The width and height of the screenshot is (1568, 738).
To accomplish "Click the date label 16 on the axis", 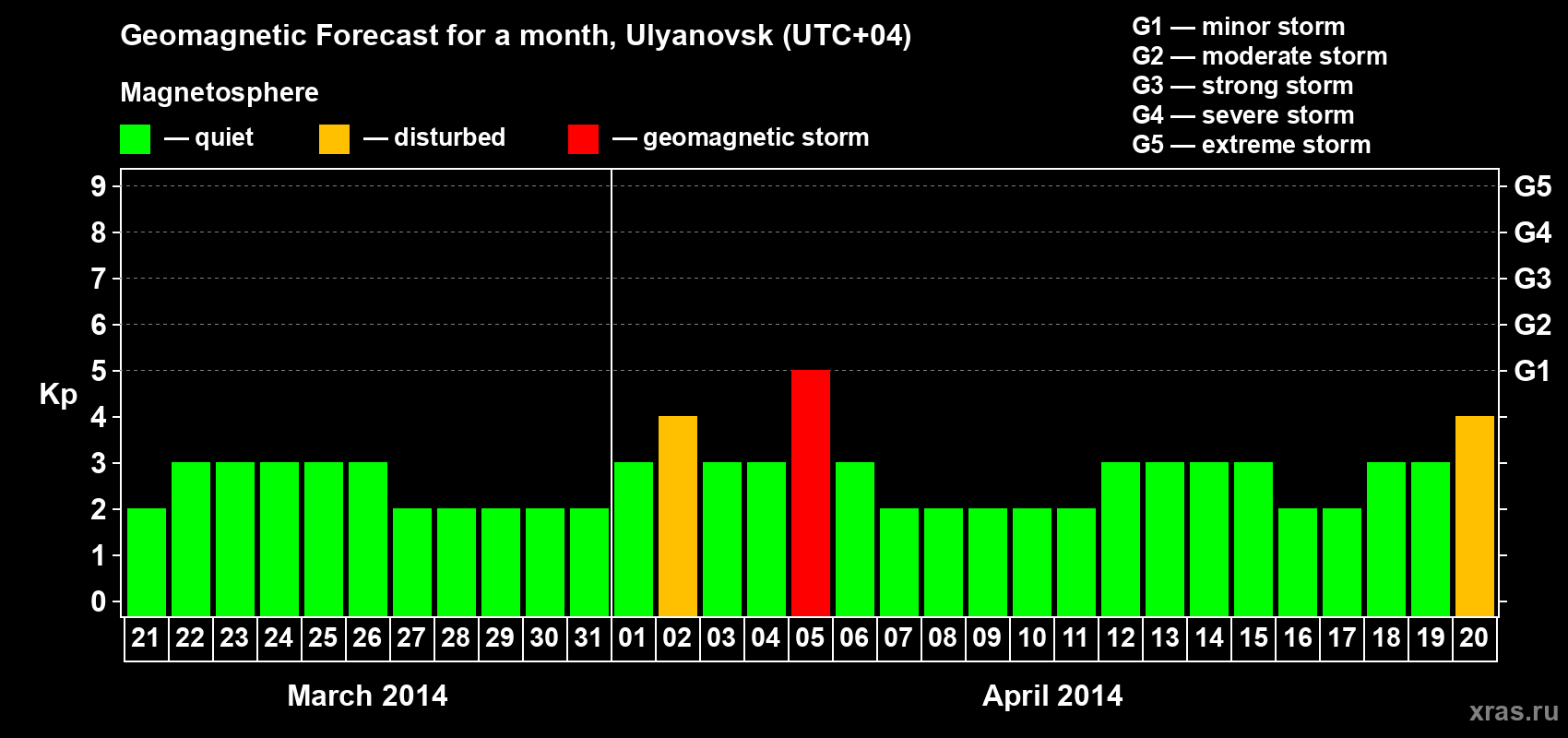I will tap(1297, 638).
